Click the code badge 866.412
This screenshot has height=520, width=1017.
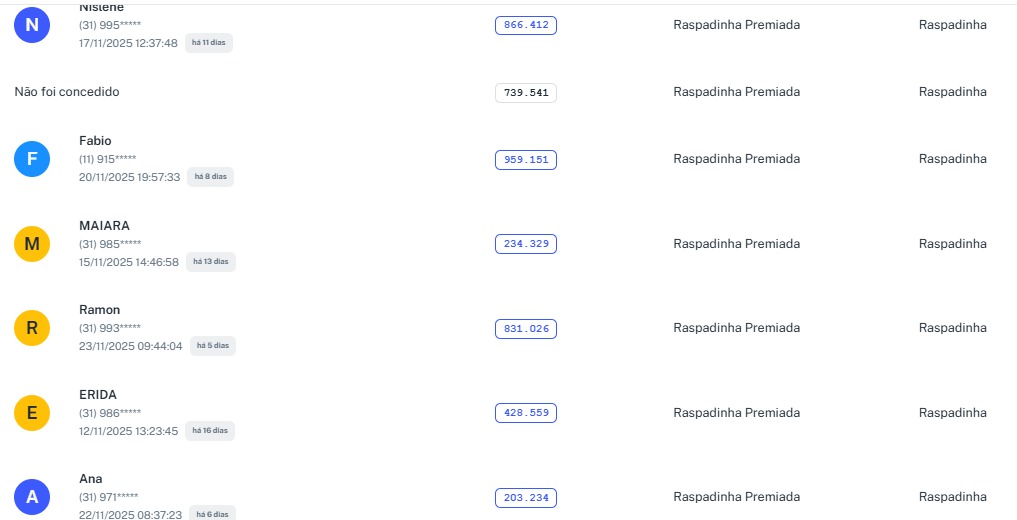point(526,25)
